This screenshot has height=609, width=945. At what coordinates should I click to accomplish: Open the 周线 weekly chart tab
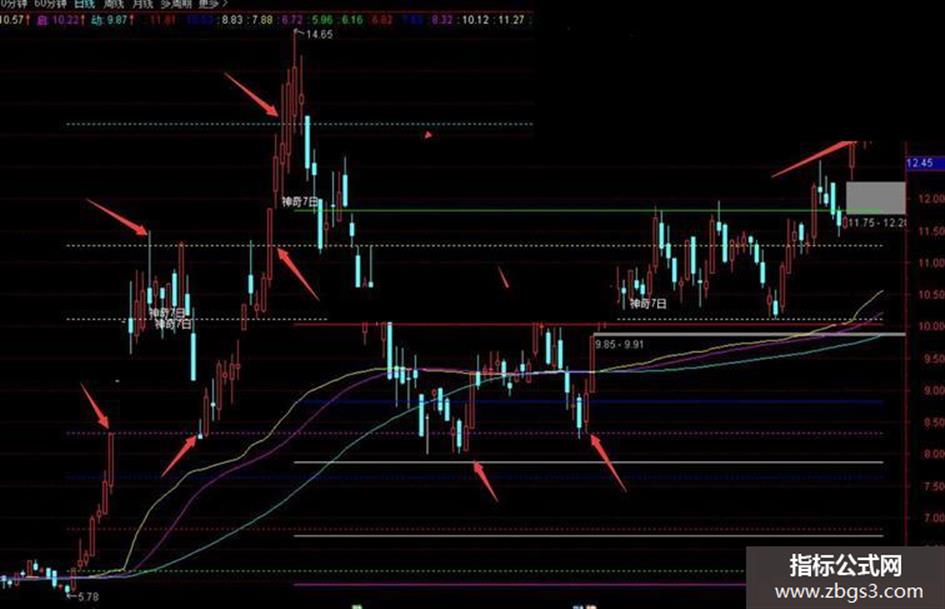pos(113,3)
